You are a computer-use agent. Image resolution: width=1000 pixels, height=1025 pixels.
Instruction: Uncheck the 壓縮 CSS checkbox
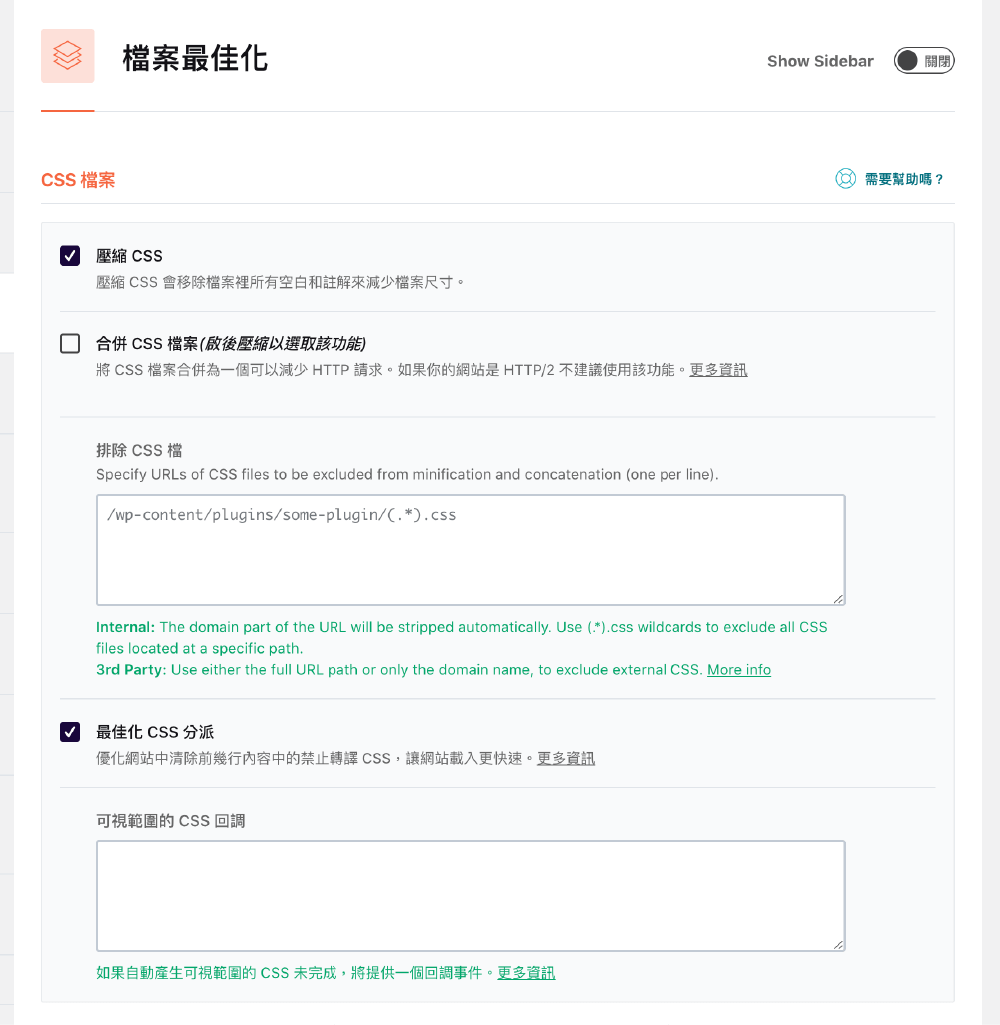[x=70, y=255]
